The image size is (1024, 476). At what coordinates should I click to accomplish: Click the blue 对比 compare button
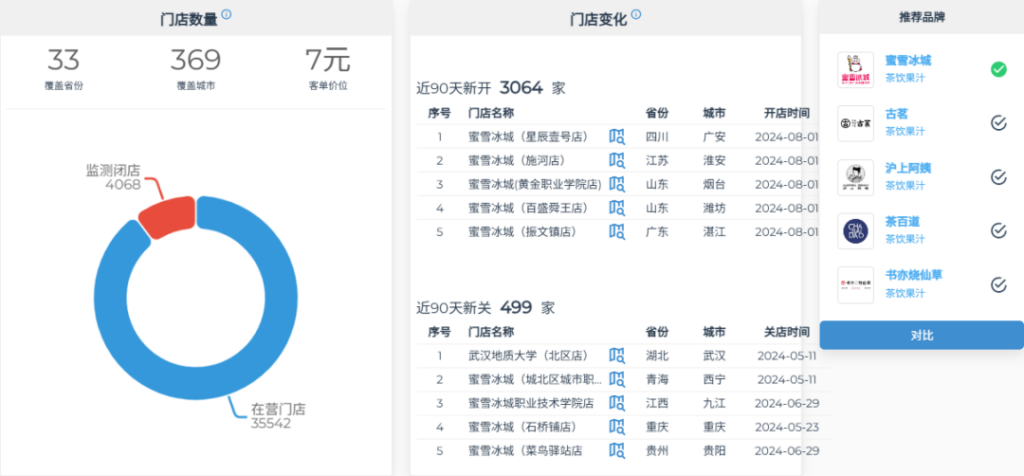coord(921,336)
